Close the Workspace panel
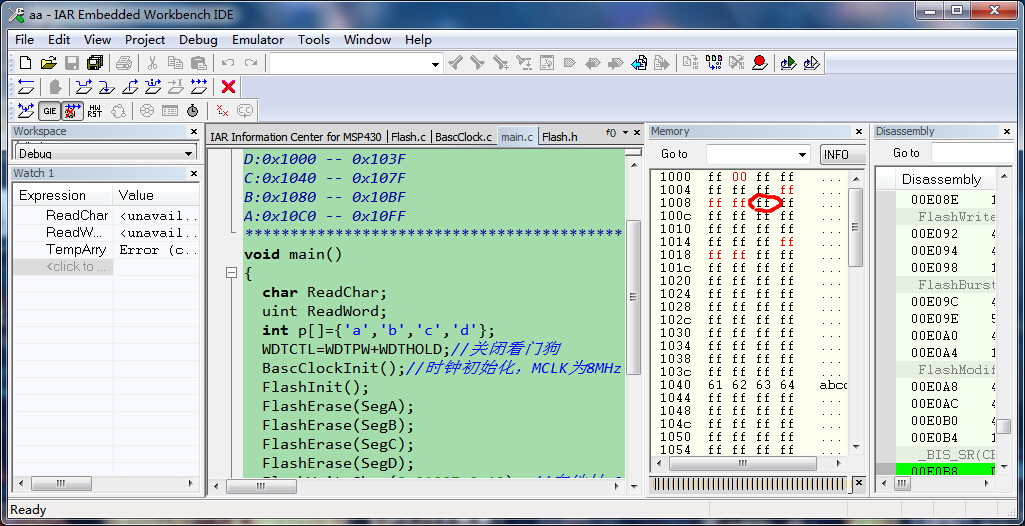The image size is (1025, 526). pos(193,131)
